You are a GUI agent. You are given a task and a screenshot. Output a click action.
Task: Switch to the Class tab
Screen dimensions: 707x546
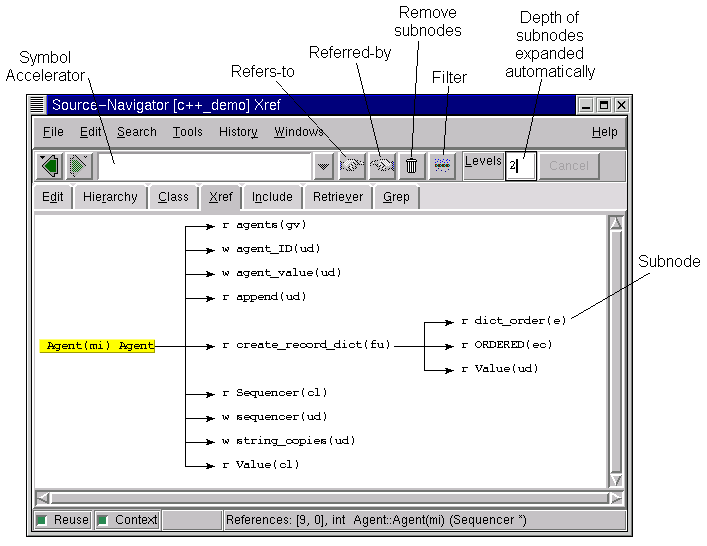(x=173, y=197)
